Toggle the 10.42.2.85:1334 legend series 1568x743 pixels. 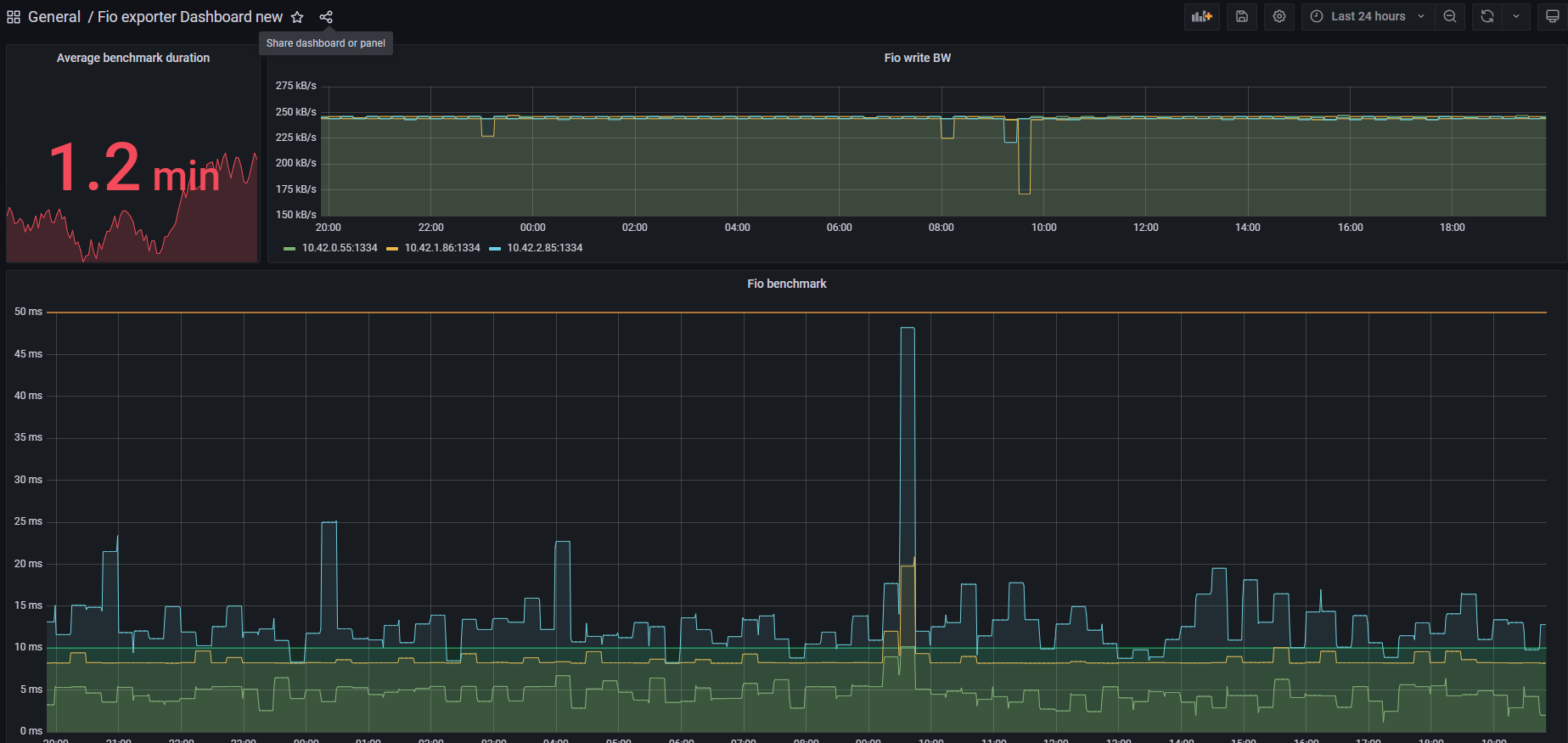(545, 248)
